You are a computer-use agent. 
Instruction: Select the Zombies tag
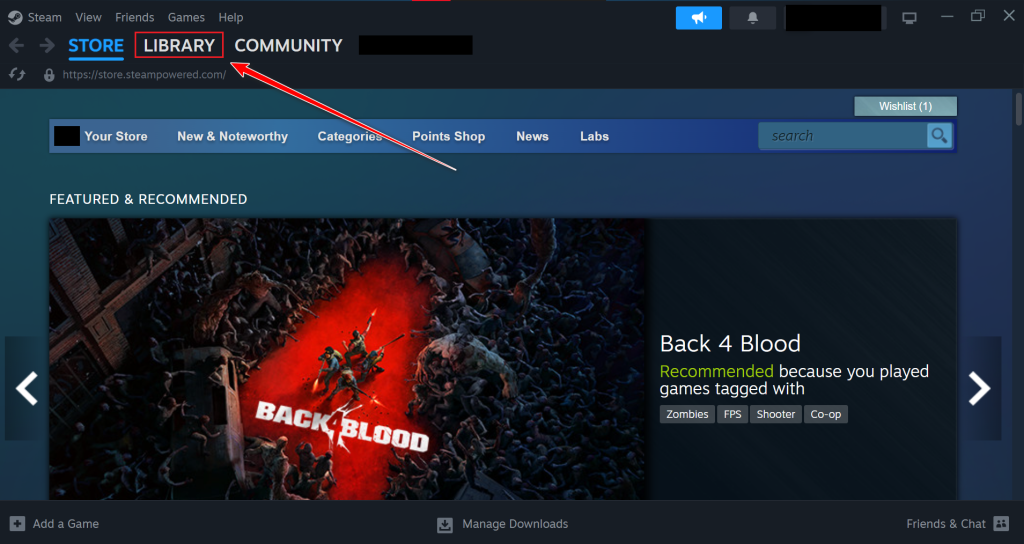pyautogui.click(x=687, y=414)
